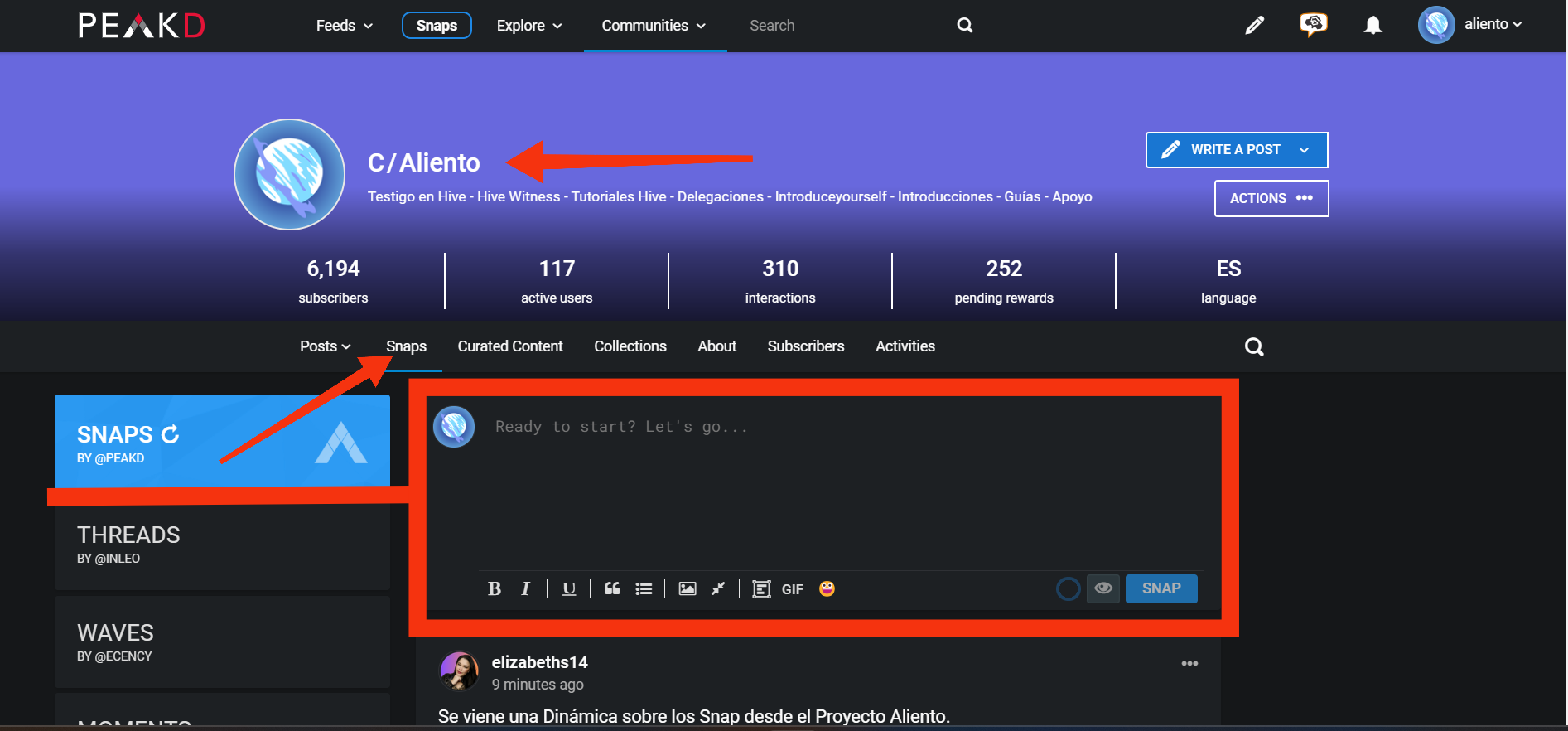Image resolution: width=1568 pixels, height=731 pixels.
Task: Open the aliento account dropdown
Action: [1493, 24]
